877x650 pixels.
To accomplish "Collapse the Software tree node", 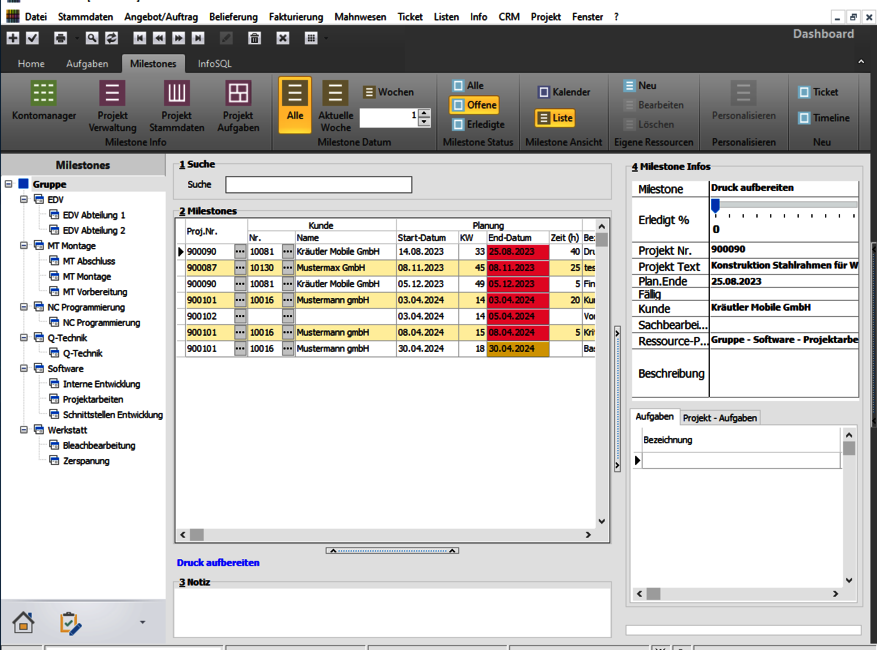I will click(x=24, y=369).
